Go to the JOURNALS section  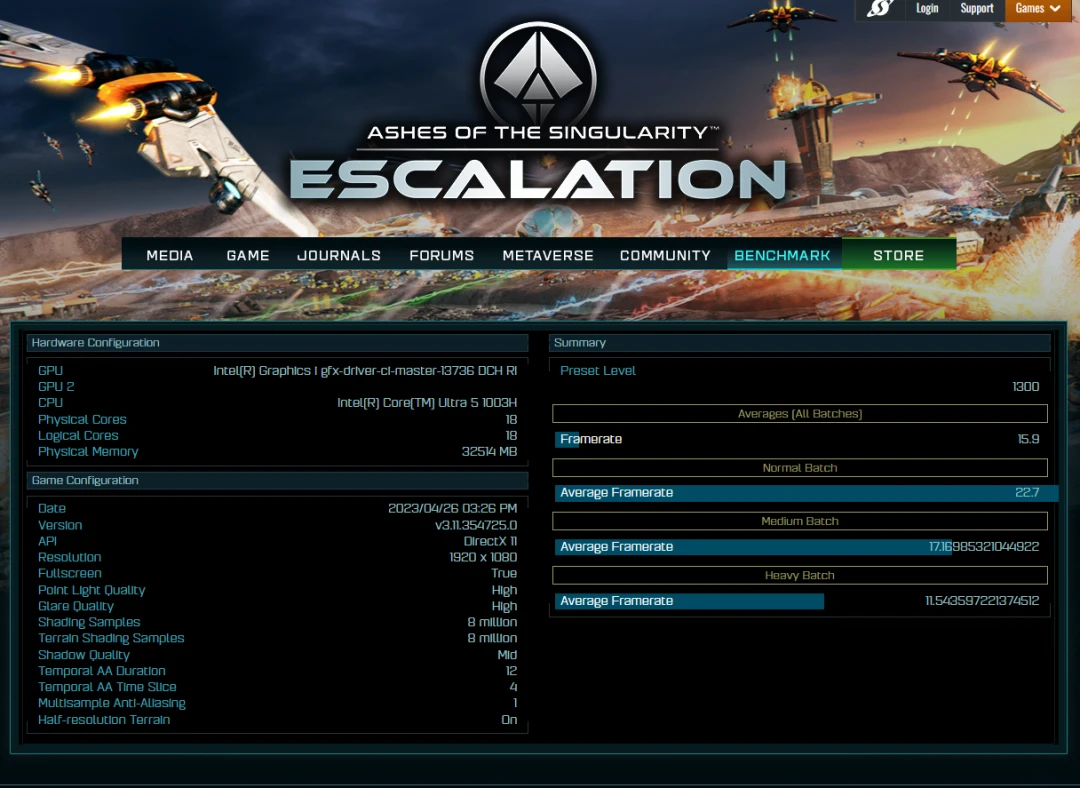coord(339,256)
